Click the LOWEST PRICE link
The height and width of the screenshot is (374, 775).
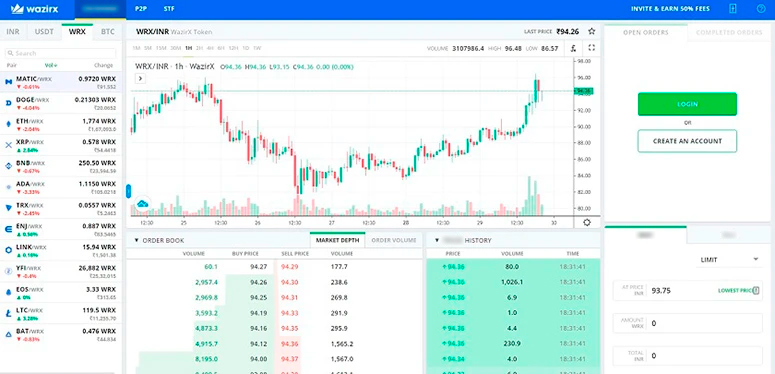734,291
